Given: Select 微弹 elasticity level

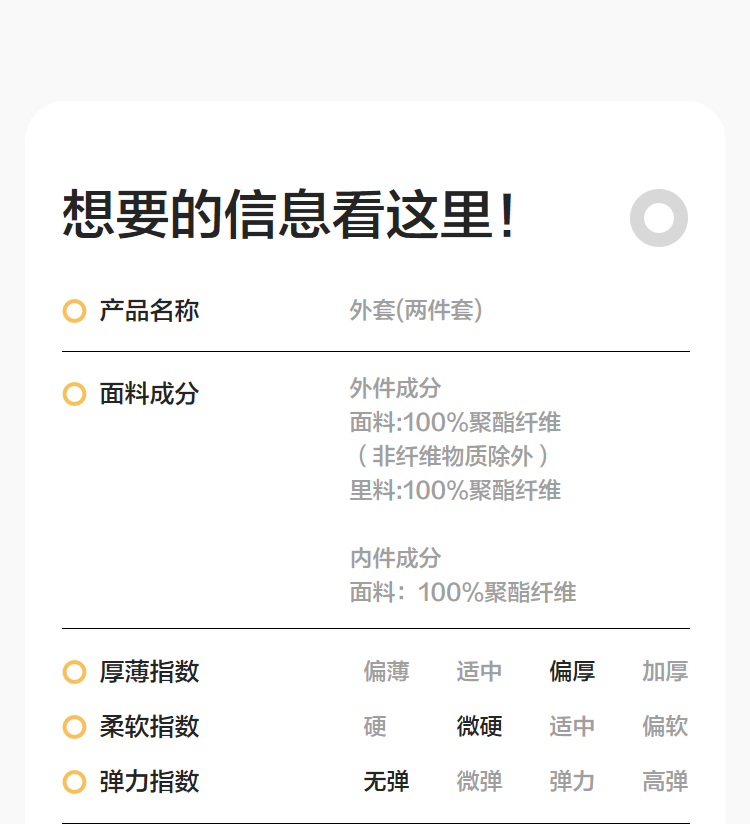Looking at the screenshot, I should (479, 782).
